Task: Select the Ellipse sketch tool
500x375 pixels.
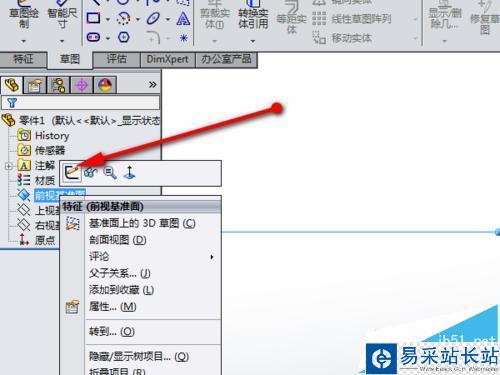Action: click(153, 18)
